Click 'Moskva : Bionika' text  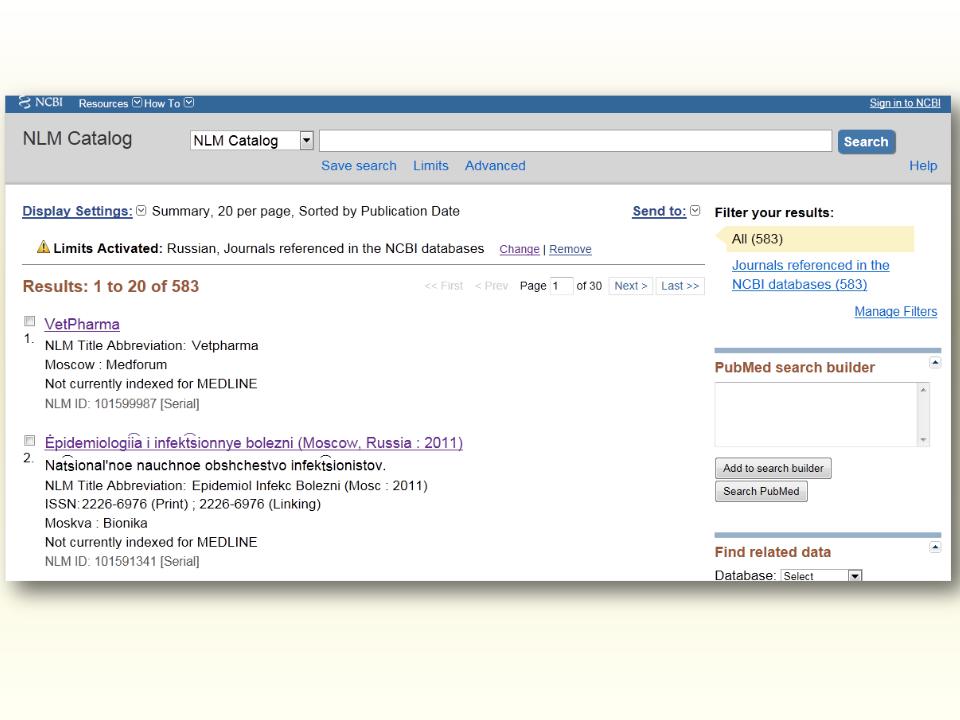pos(96,523)
